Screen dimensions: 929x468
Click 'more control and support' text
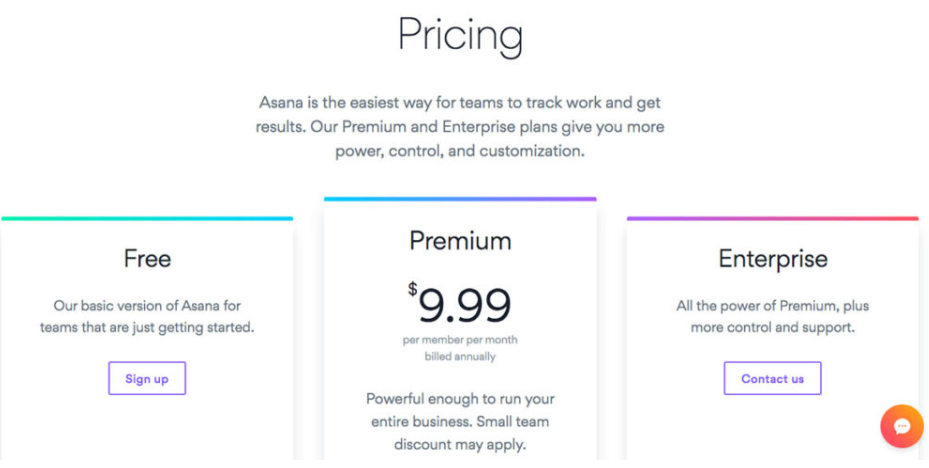pos(772,327)
